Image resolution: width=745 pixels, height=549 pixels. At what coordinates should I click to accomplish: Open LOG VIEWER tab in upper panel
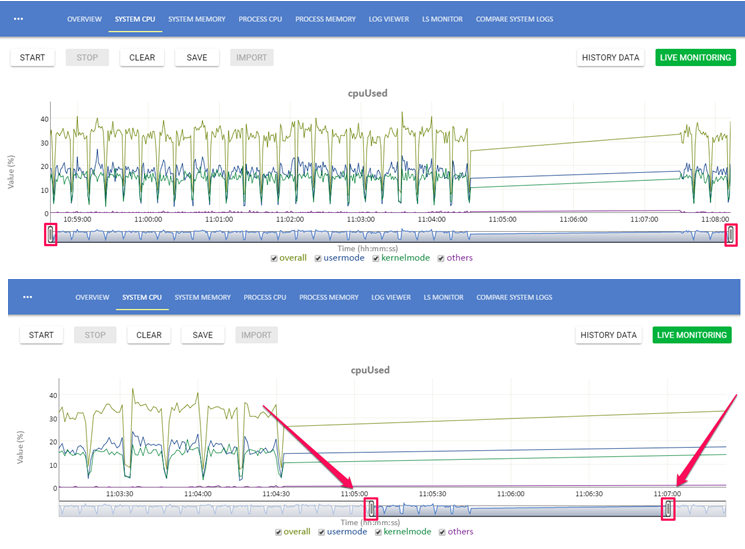pyautogui.click(x=389, y=19)
